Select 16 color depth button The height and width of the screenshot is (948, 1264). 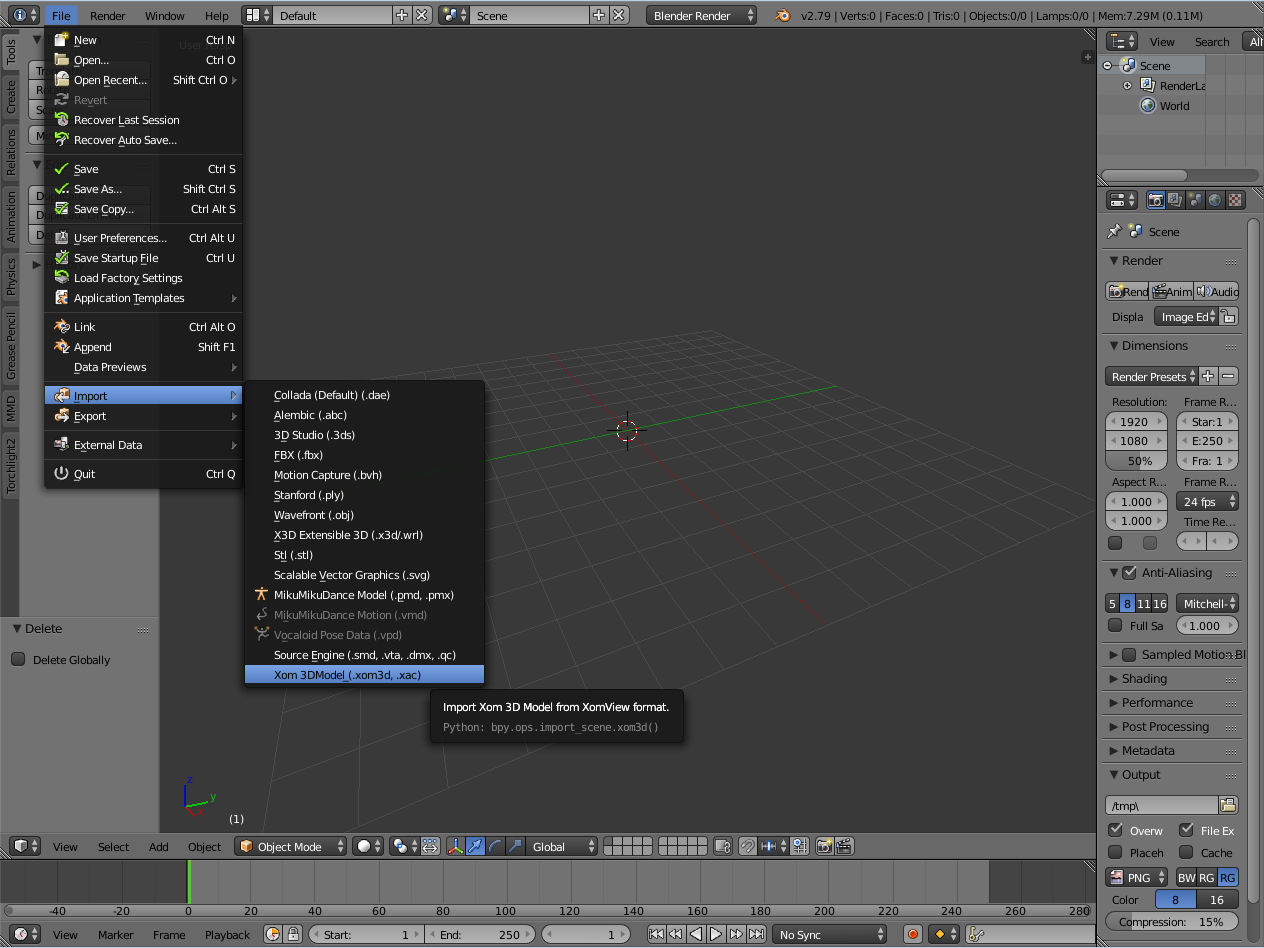(x=1217, y=899)
